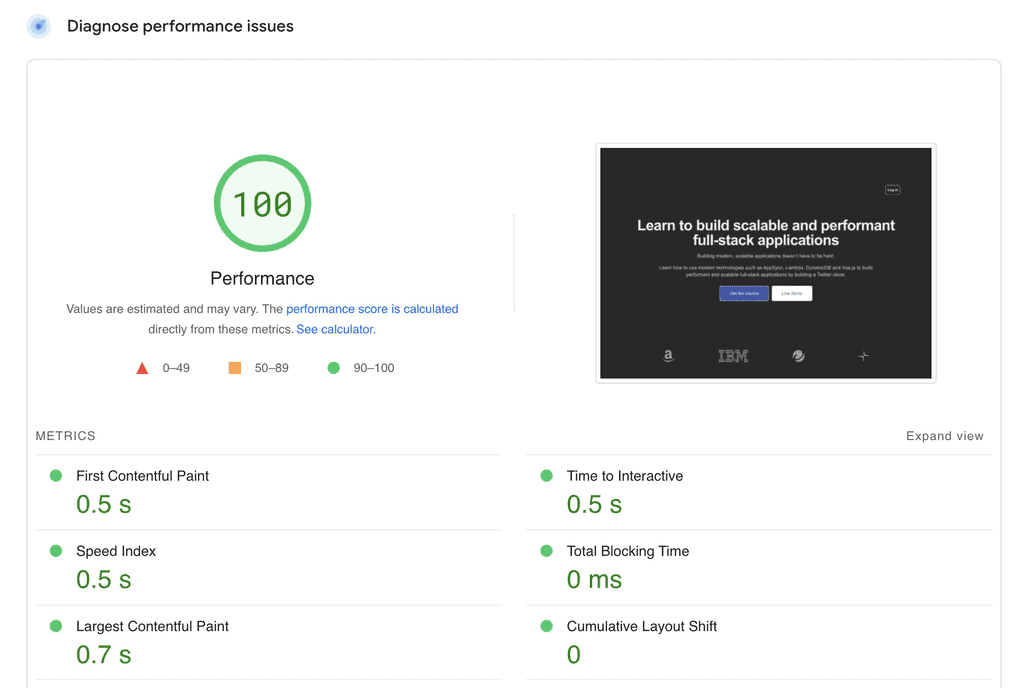
Task: Click the green dot beside First Contentful Paint
Action: coord(56,476)
